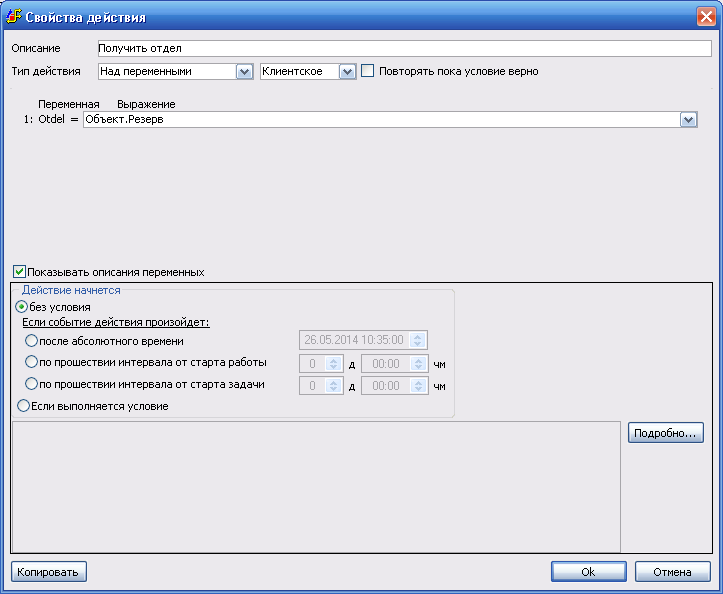This screenshot has height=594, width=723.
Task: Open the 'Клиентское' dropdown
Action: pyautogui.click(x=347, y=71)
